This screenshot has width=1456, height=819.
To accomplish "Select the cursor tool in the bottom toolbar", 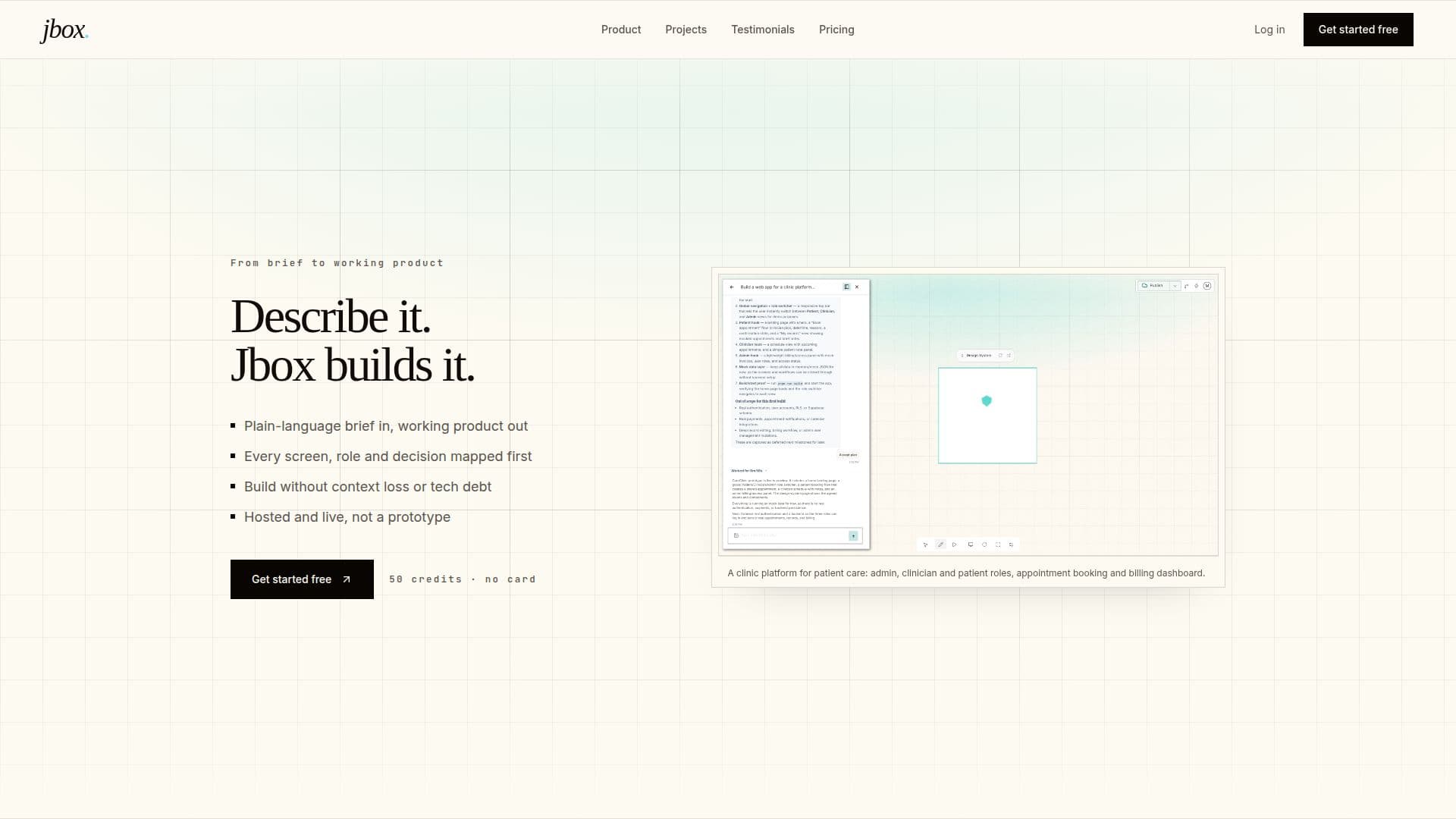I will pyautogui.click(x=925, y=544).
